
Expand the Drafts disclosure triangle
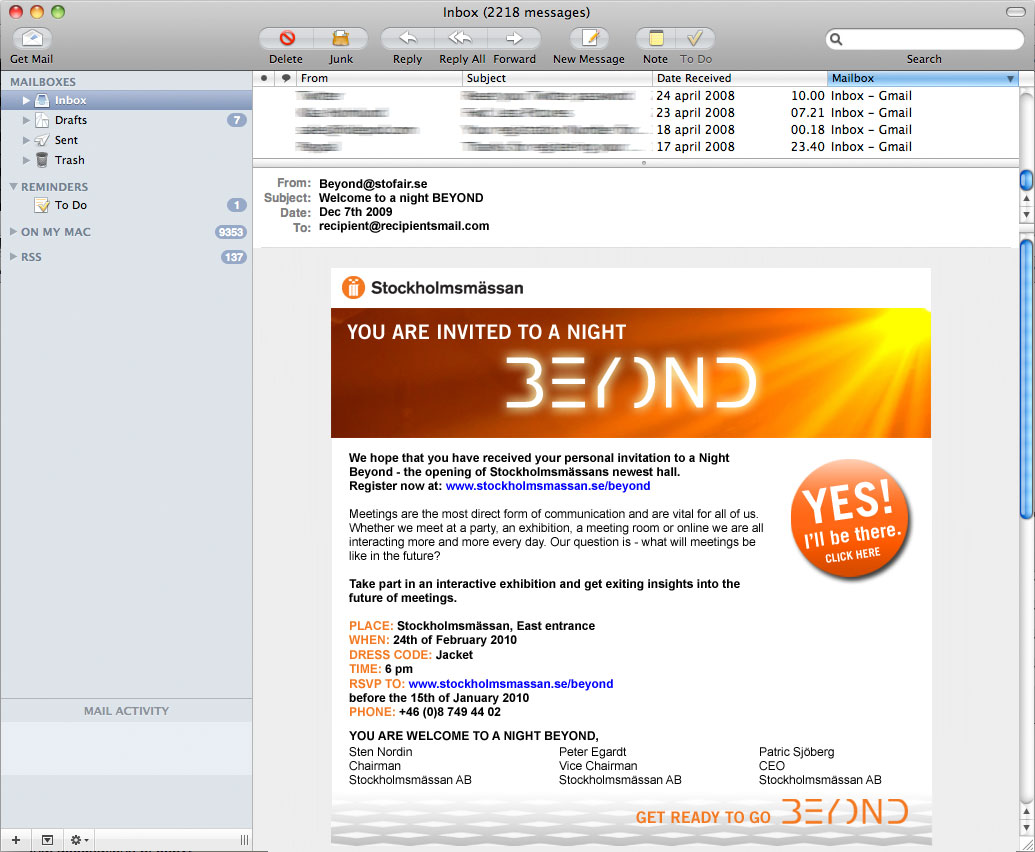point(26,120)
